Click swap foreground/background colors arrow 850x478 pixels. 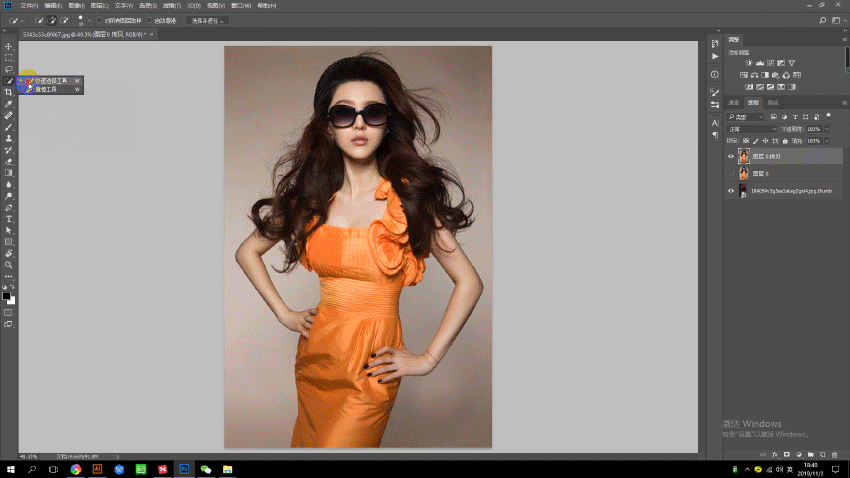12,287
